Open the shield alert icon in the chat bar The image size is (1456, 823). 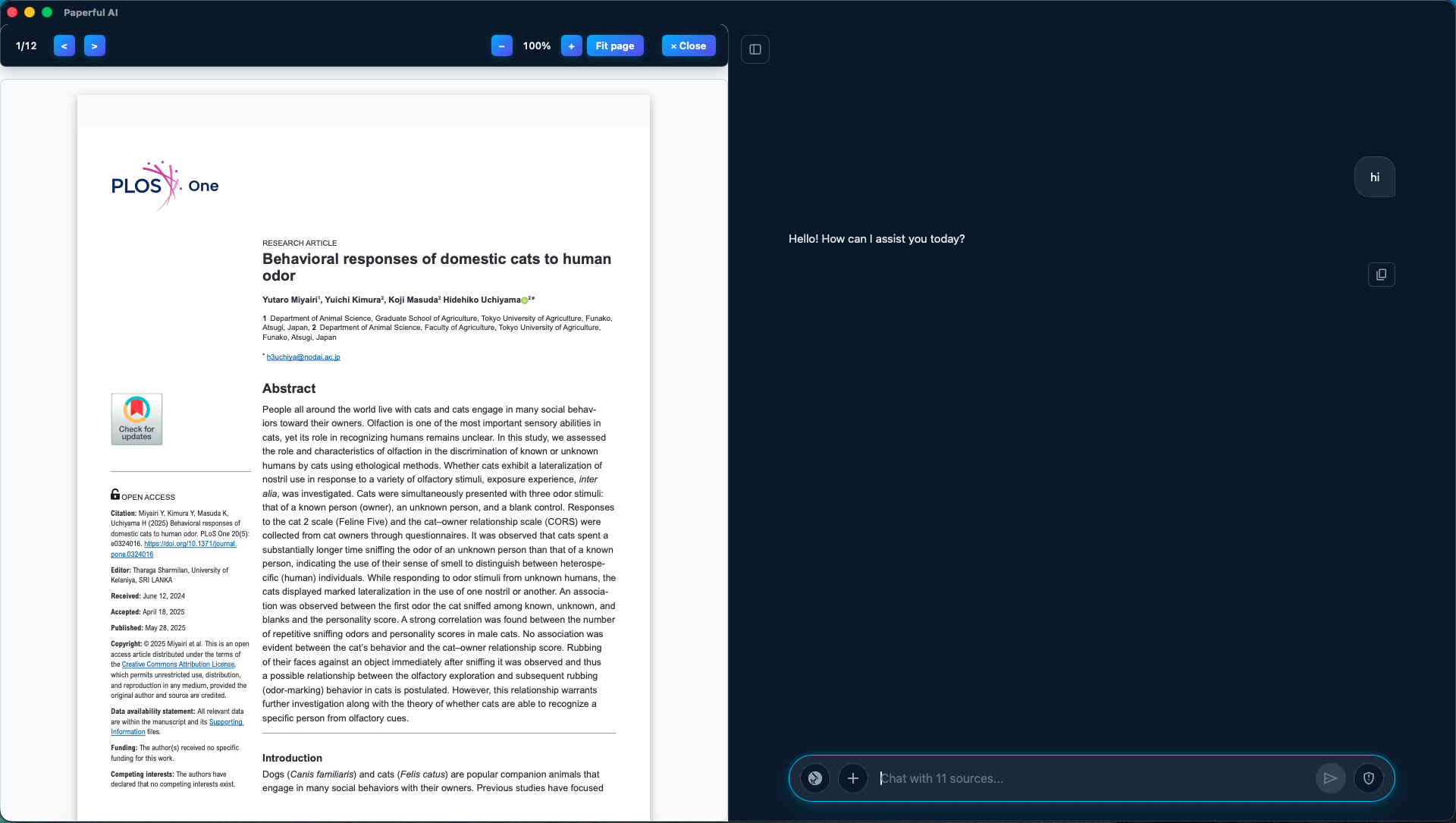coord(1369,778)
